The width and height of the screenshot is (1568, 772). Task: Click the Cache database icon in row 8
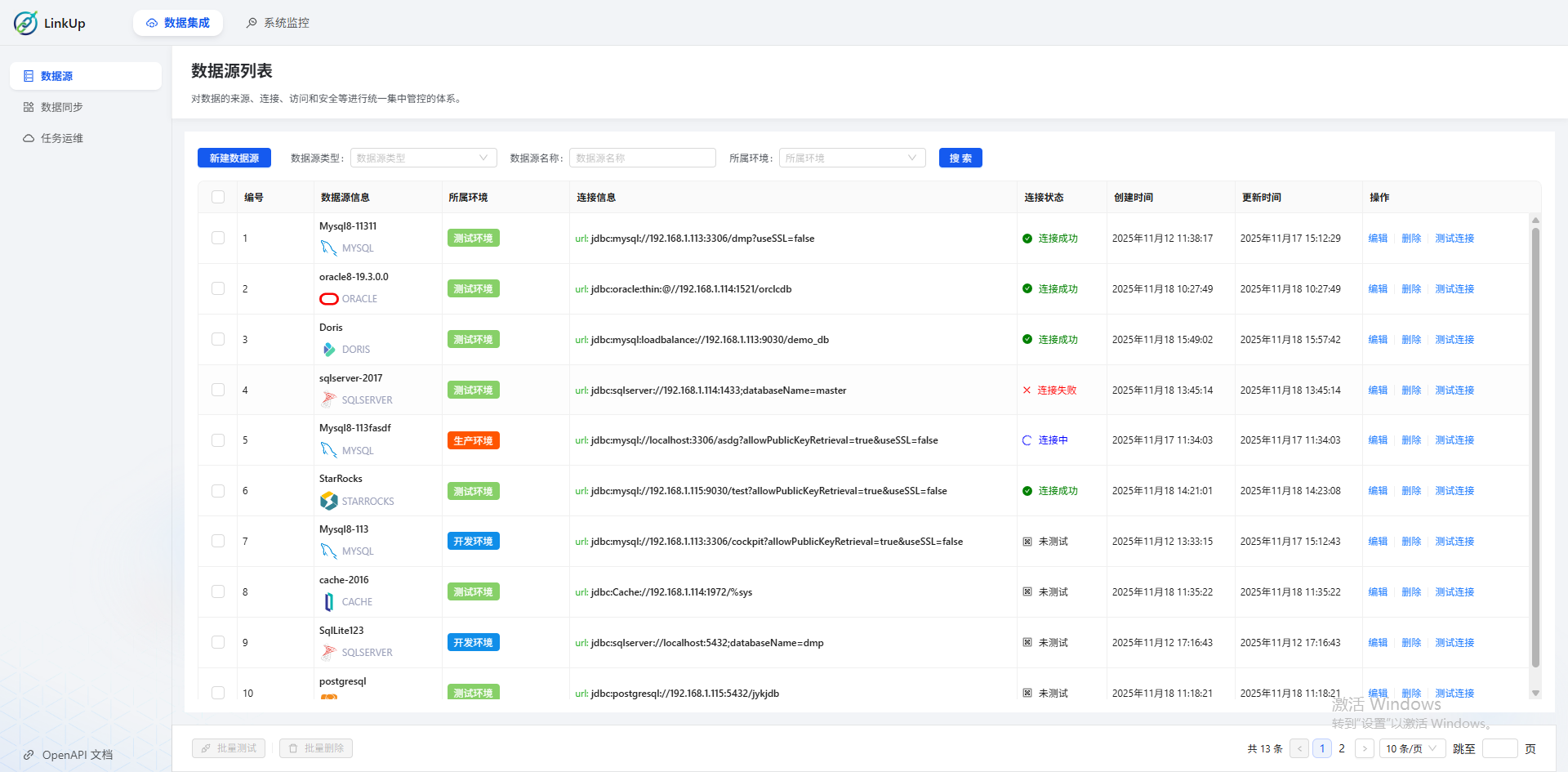coord(329,602)
